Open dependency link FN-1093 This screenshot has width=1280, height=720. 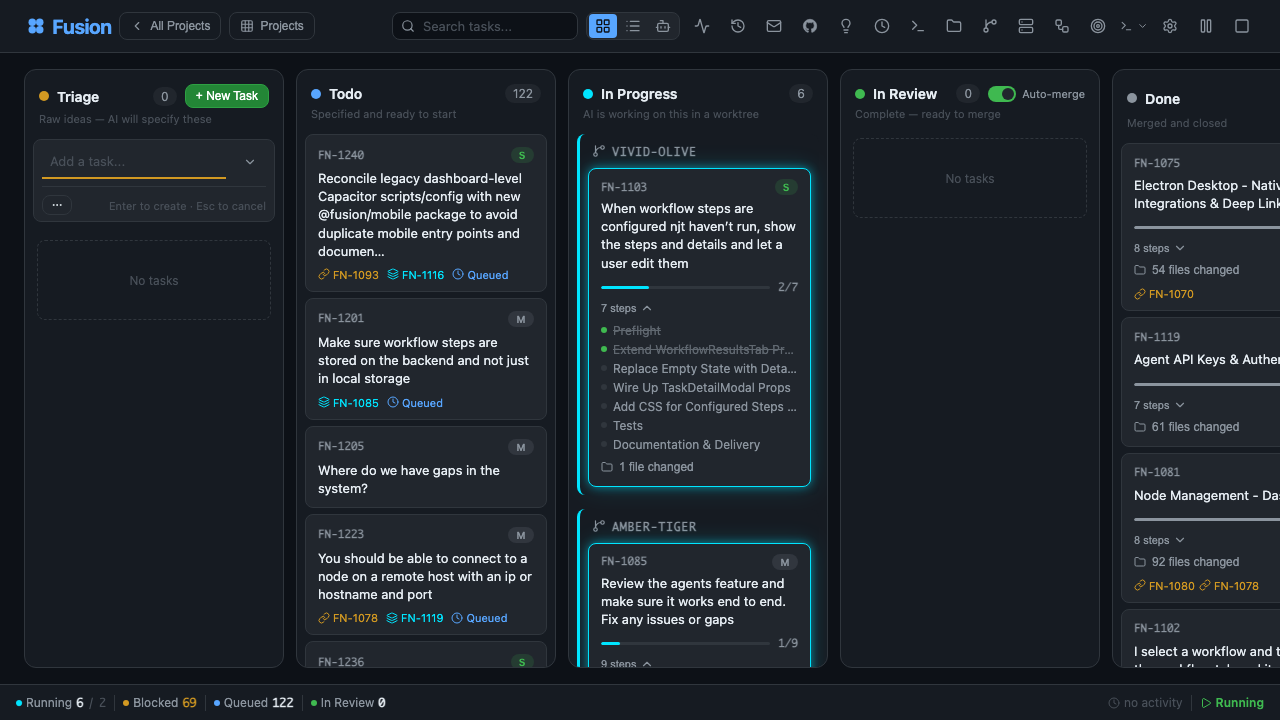pos(349,274)
